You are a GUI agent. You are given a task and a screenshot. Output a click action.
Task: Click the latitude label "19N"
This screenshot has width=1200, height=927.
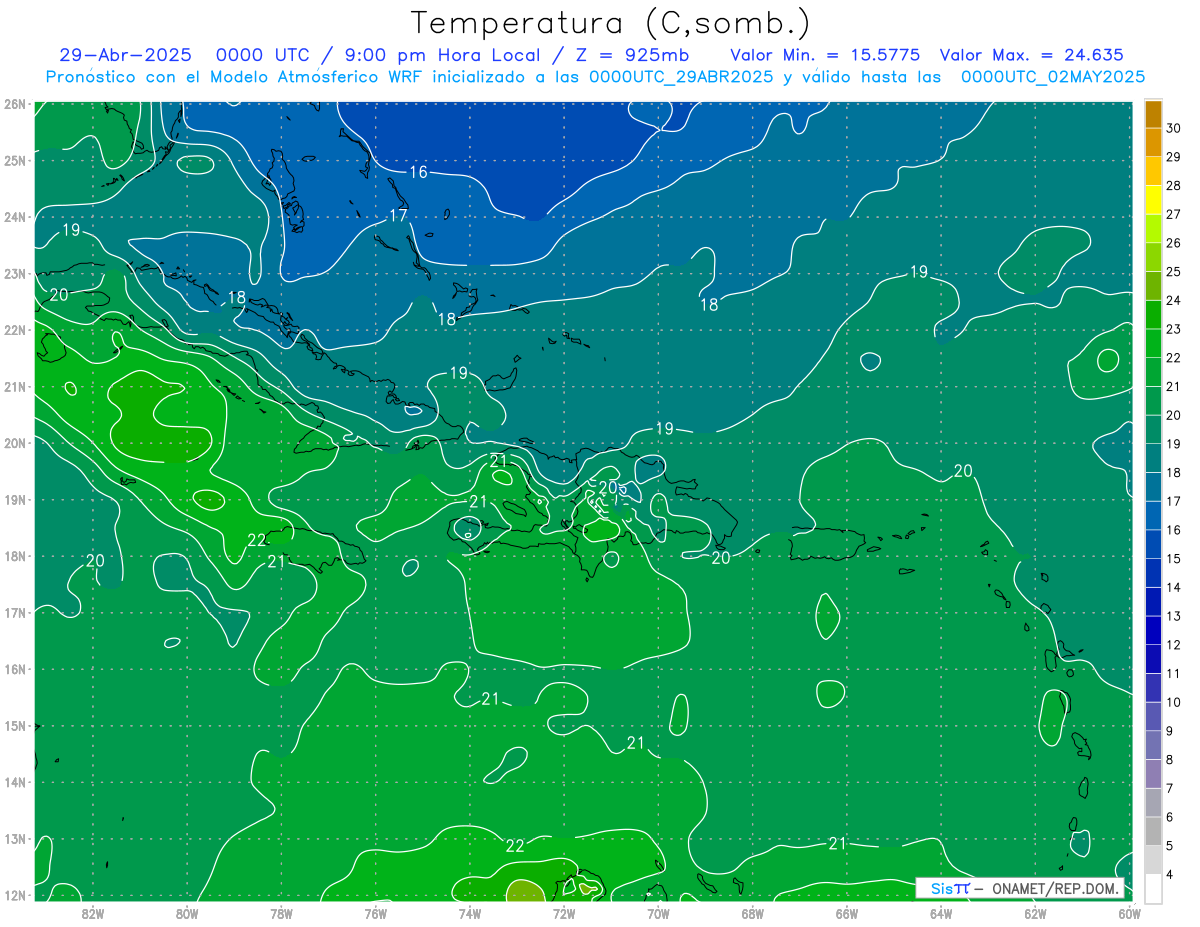click(14, 499)
